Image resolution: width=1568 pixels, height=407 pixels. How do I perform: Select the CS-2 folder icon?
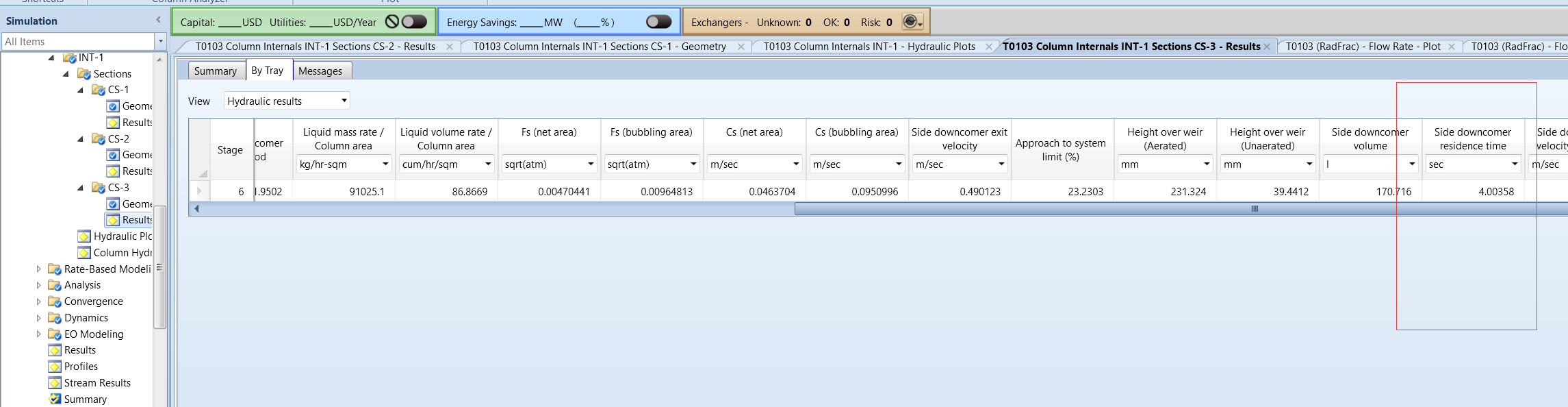tap(99, 138)
